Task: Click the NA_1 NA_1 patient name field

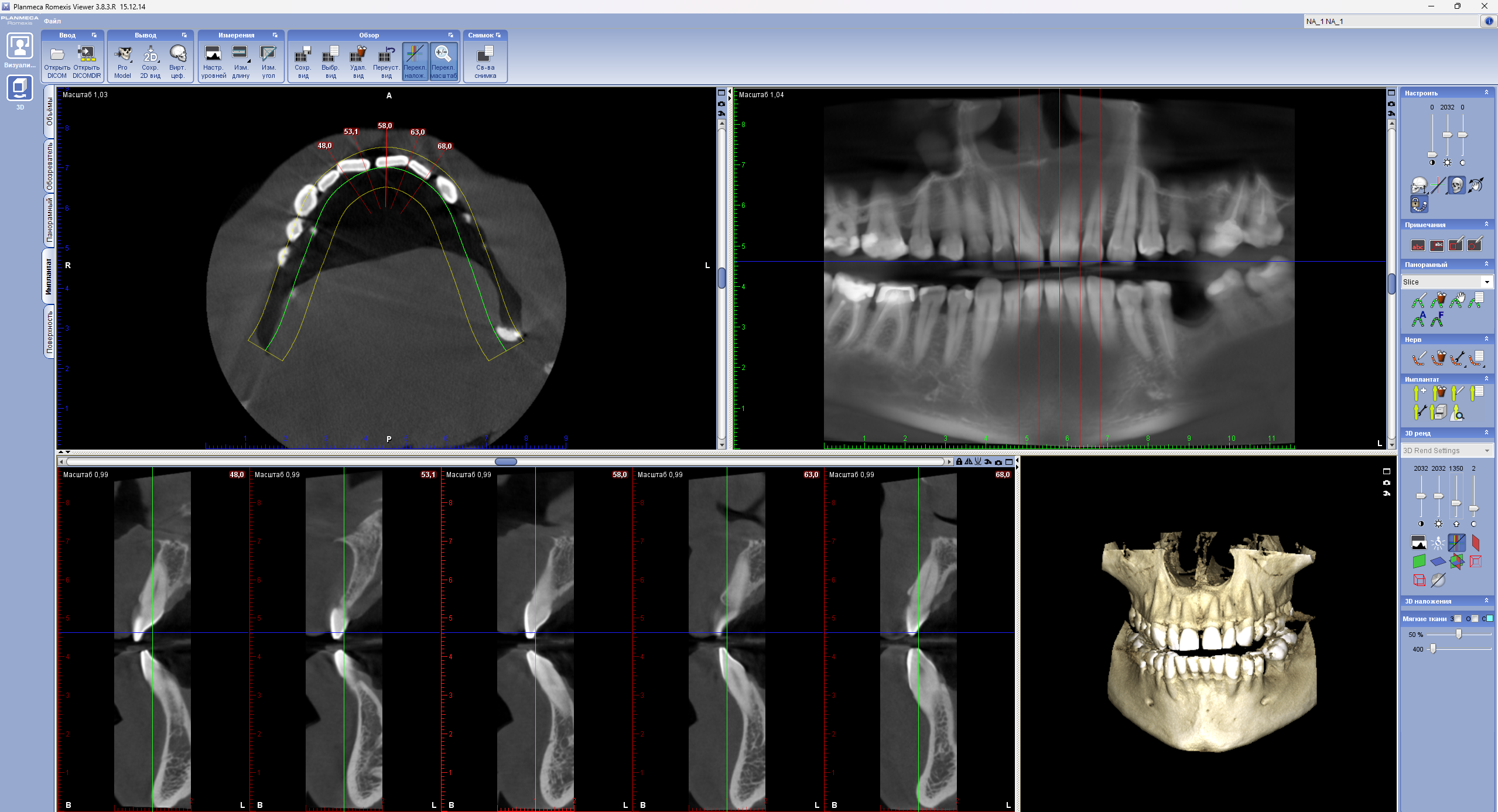Action: [1391, 22]
